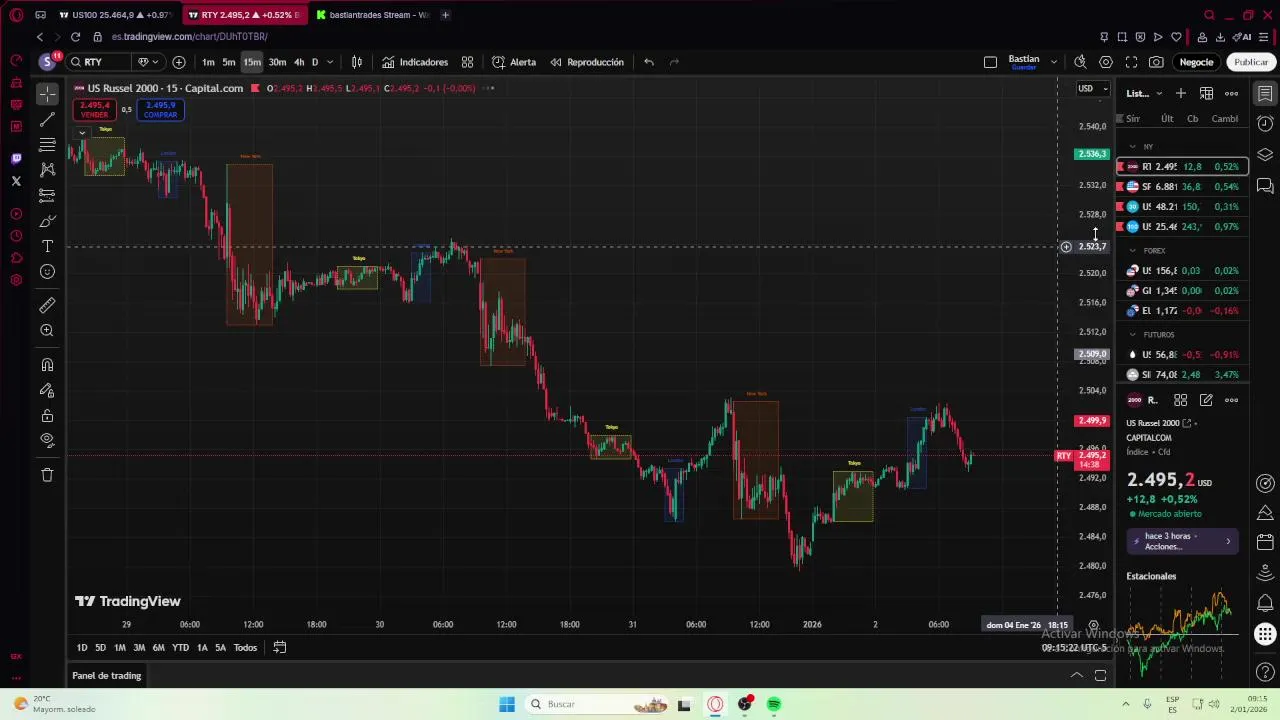Screen dimensions: 1280x720
Task: Open quick search icon in top toolbar
Action: 1080,62
